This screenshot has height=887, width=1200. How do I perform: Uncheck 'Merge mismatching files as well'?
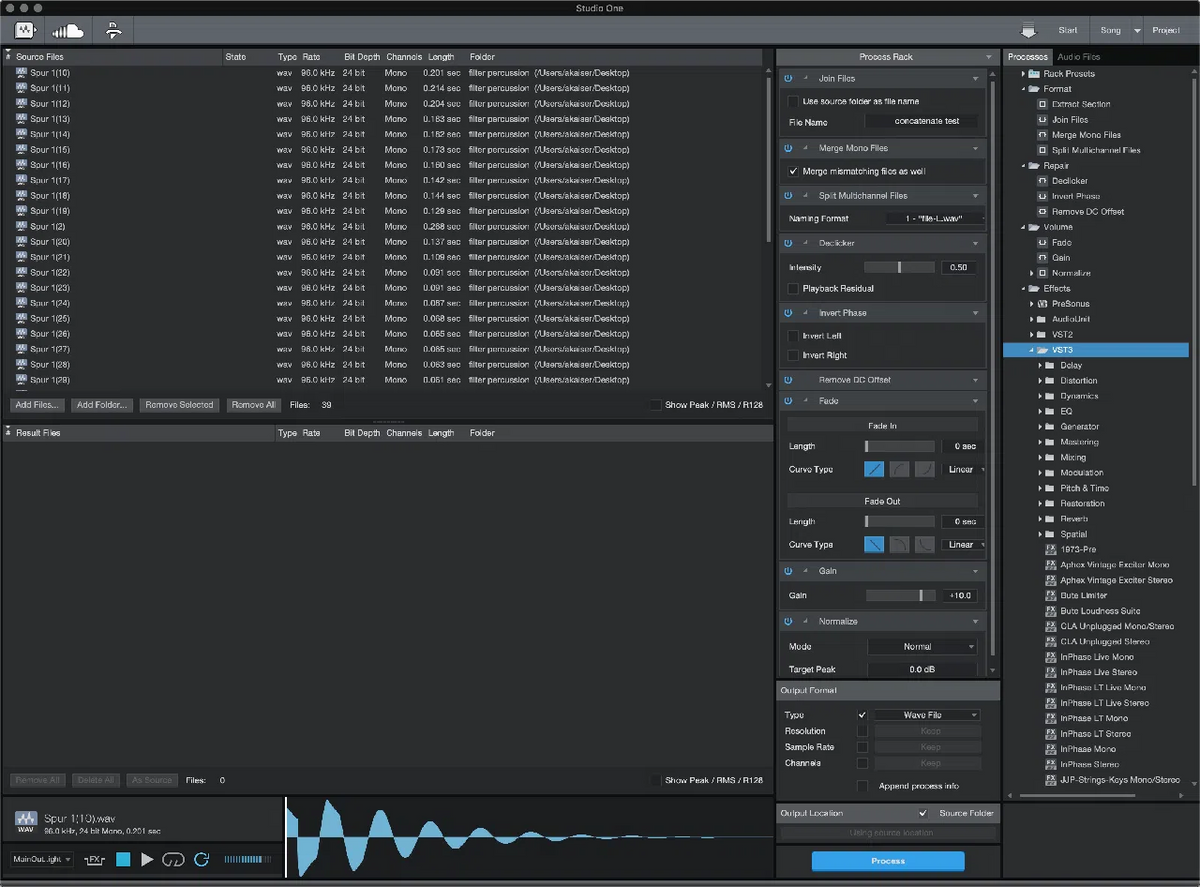click(793, 170)
